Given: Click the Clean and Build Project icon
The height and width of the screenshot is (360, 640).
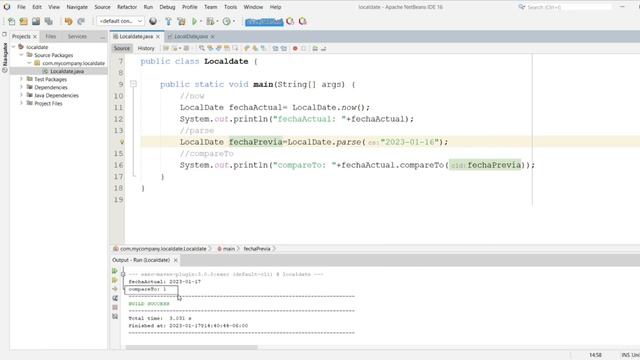Looking at the screenshot, I should (181, 21).
